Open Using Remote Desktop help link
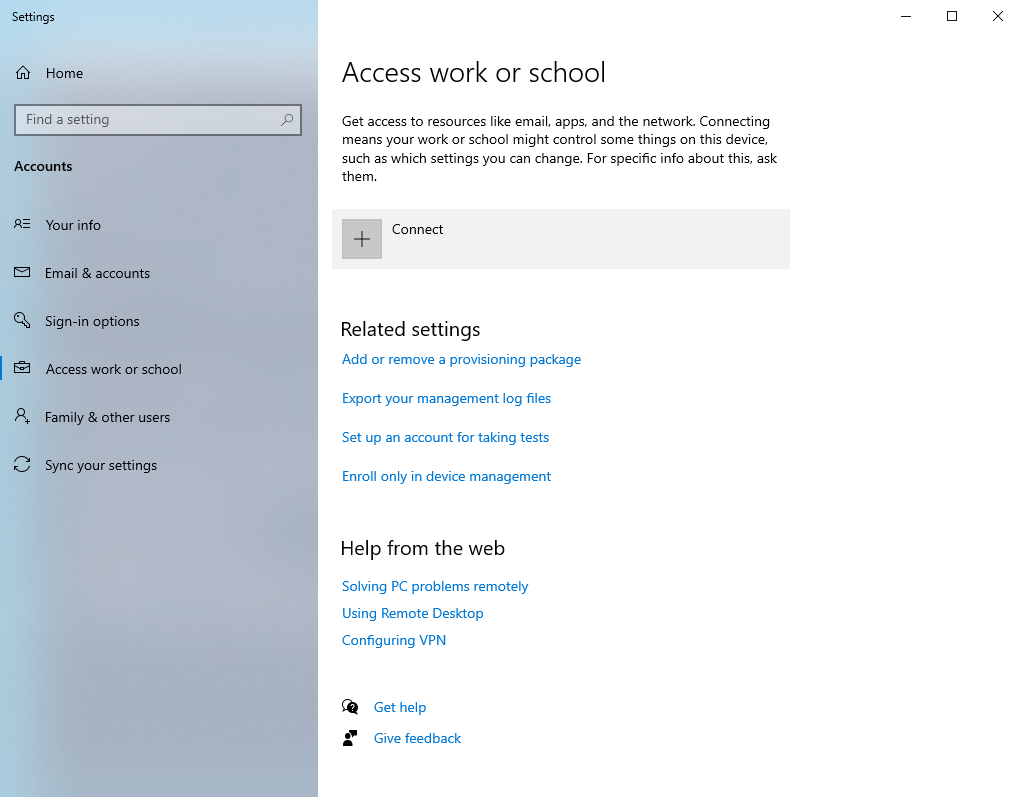This screenshot has height=797, width=1021. [x=412, y=613]
